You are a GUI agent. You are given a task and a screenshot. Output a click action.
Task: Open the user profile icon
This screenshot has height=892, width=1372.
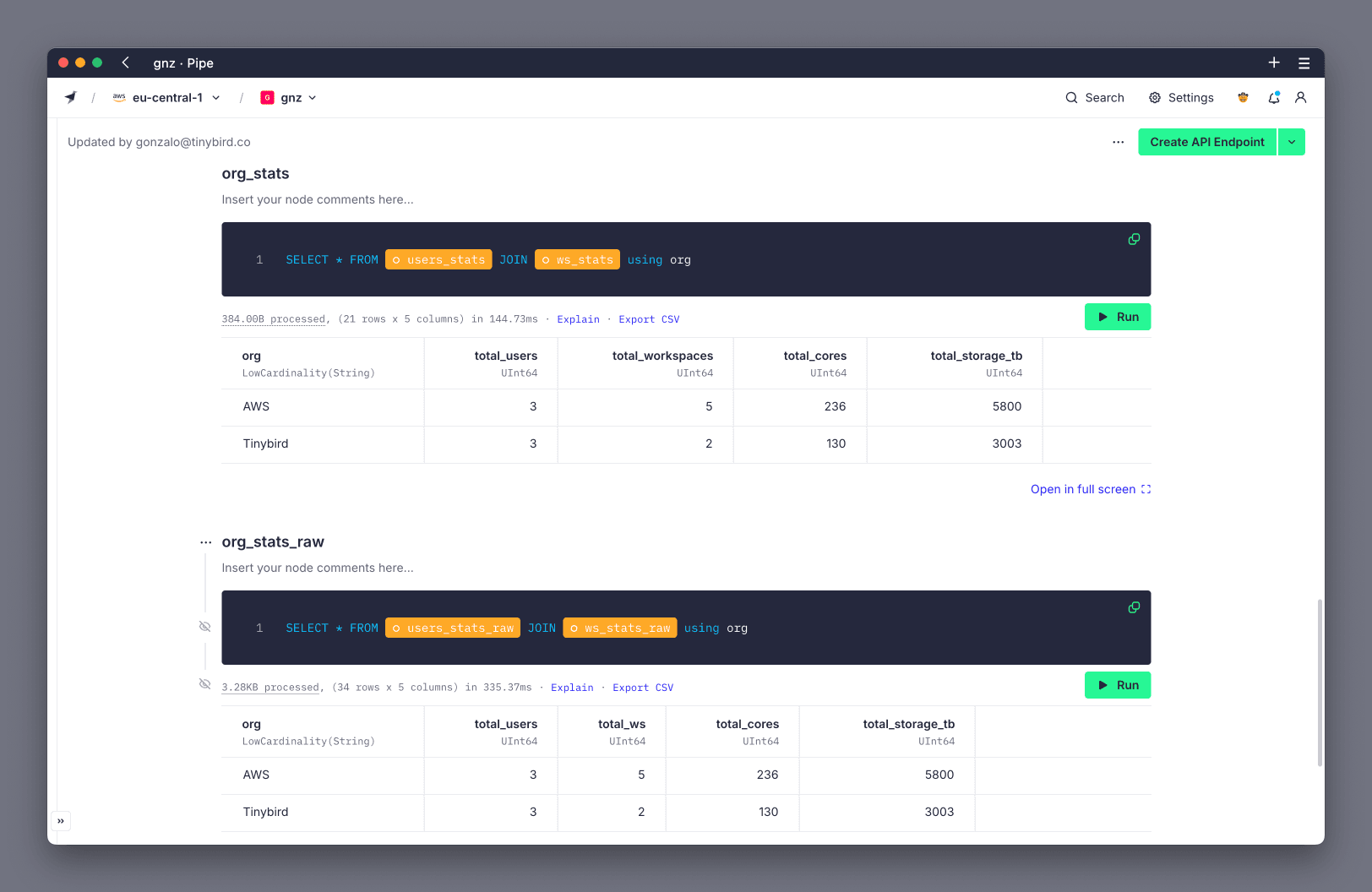click(1300, 98)
